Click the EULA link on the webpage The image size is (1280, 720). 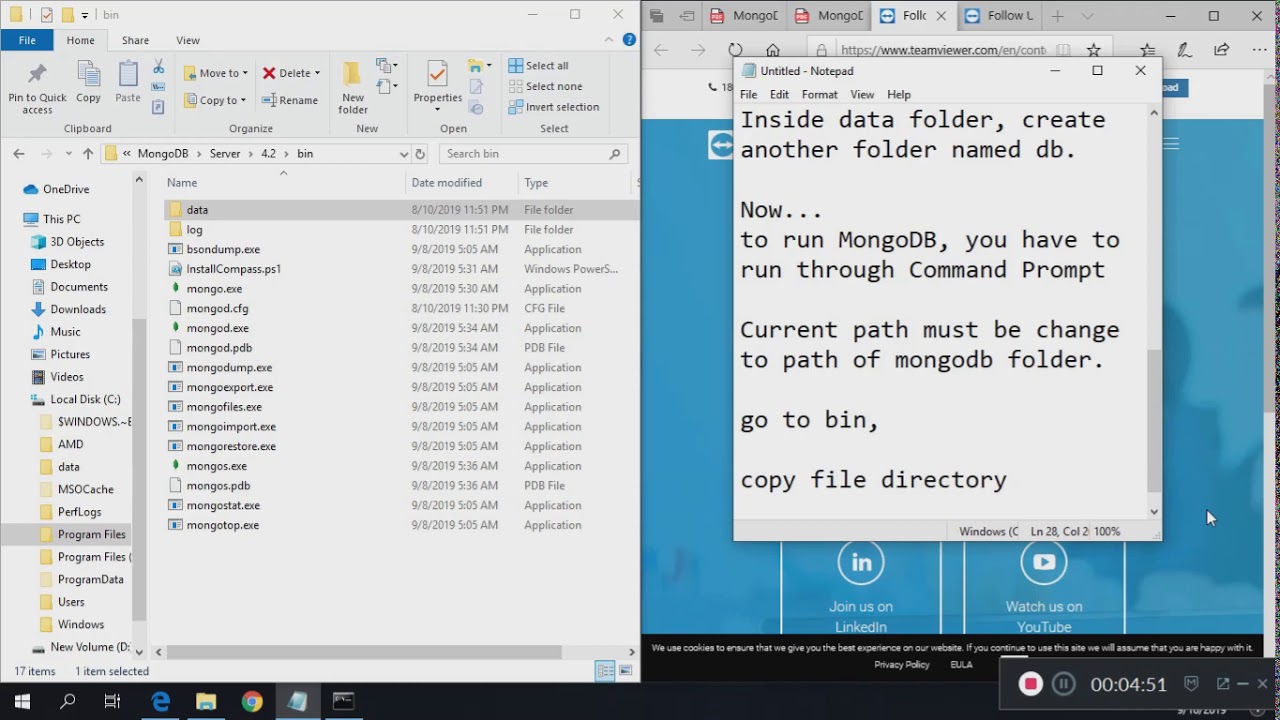click(x=961, y=665)
